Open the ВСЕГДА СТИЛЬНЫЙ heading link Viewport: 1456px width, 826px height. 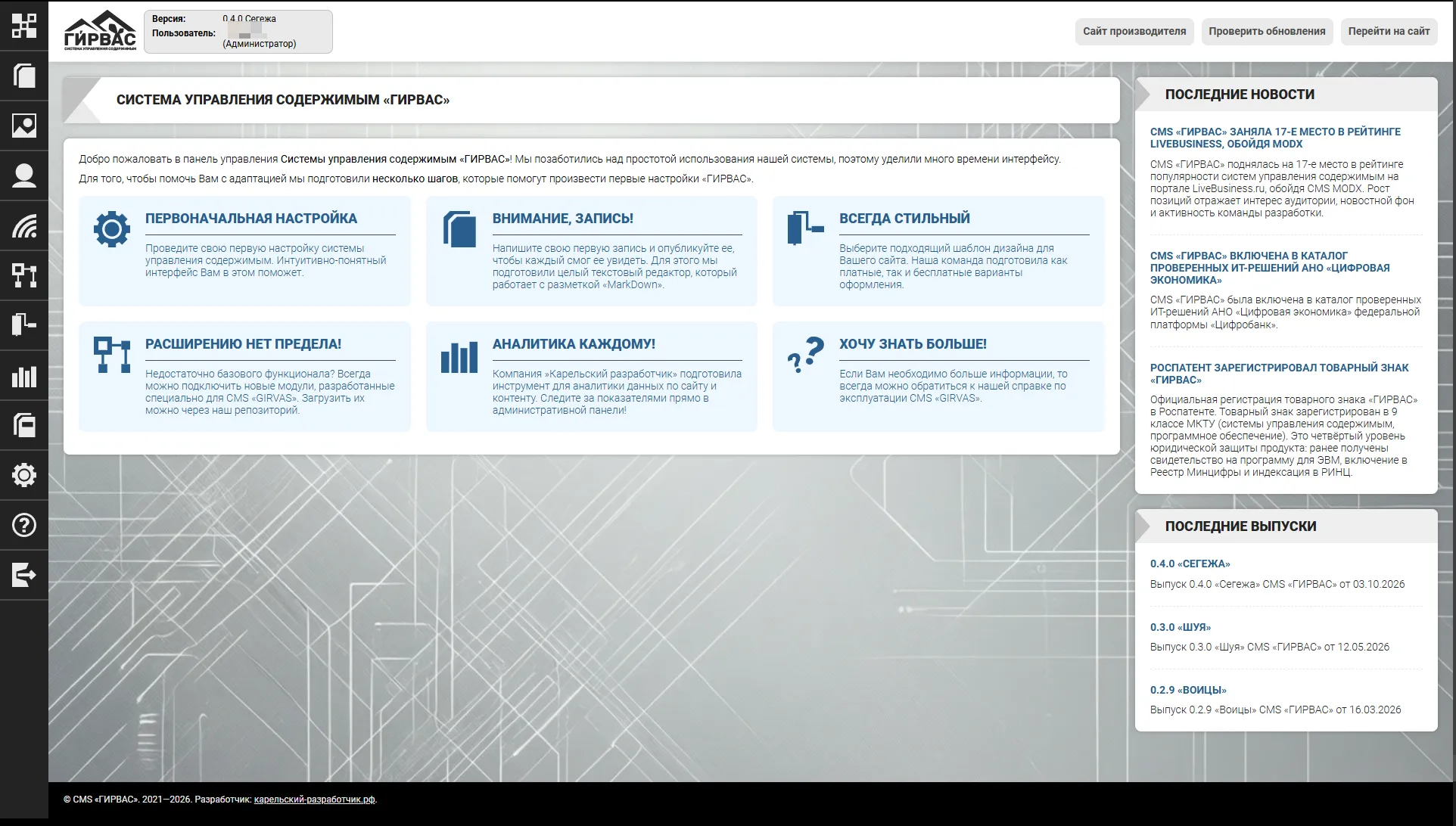pyautogui.click(x=904, y=219)
